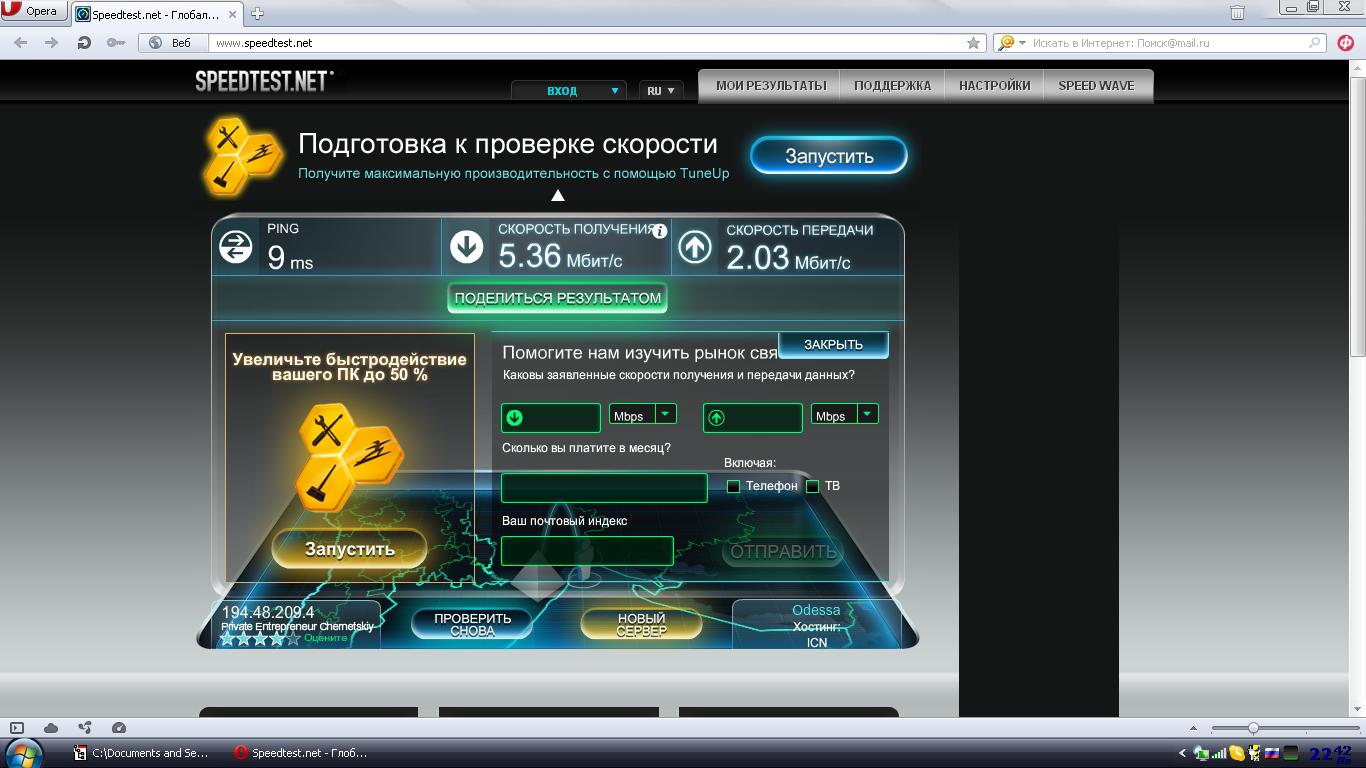Open the SPEED WAVE tab
Screen dimensions: 1366x768
point(1097,86)
